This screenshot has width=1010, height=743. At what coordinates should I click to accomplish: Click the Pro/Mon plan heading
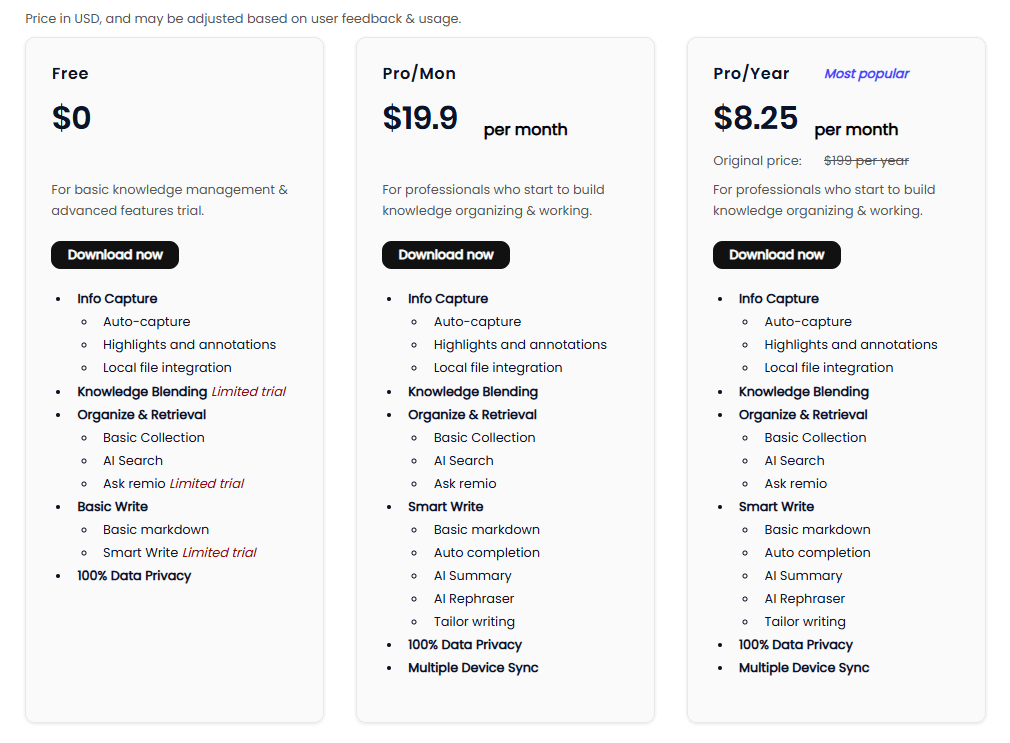click(x=419, y=73)
